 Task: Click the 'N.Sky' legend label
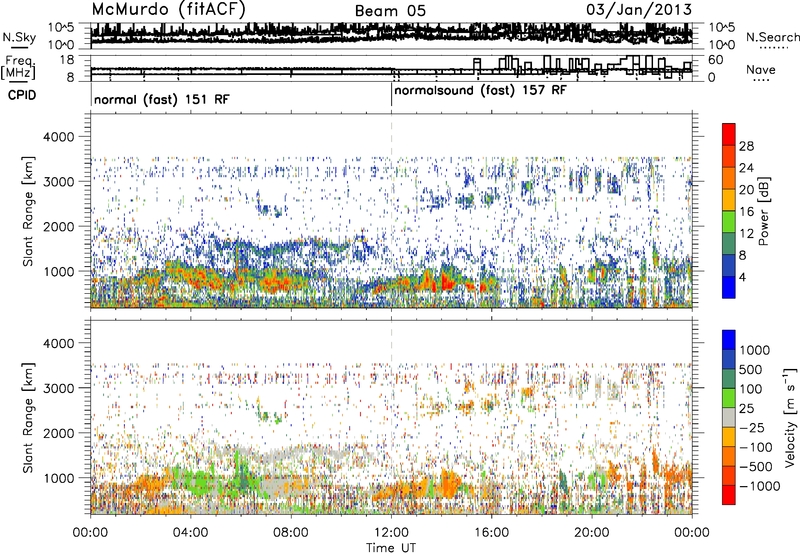click(19, 37)
